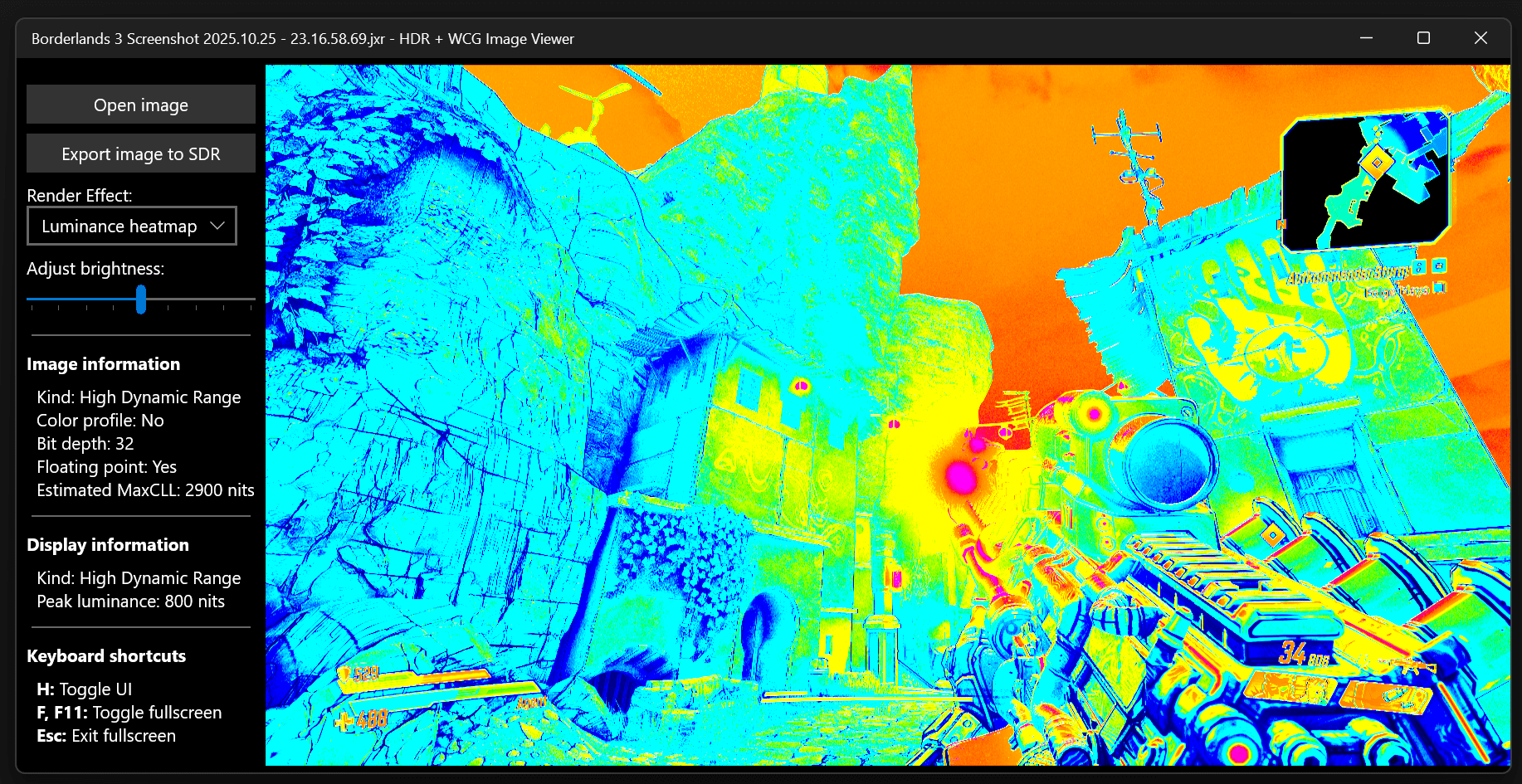Click the 'Render Effect:' label
Image resolution: width=1522 pixels, height=784 pixels.
coord(79,196)
